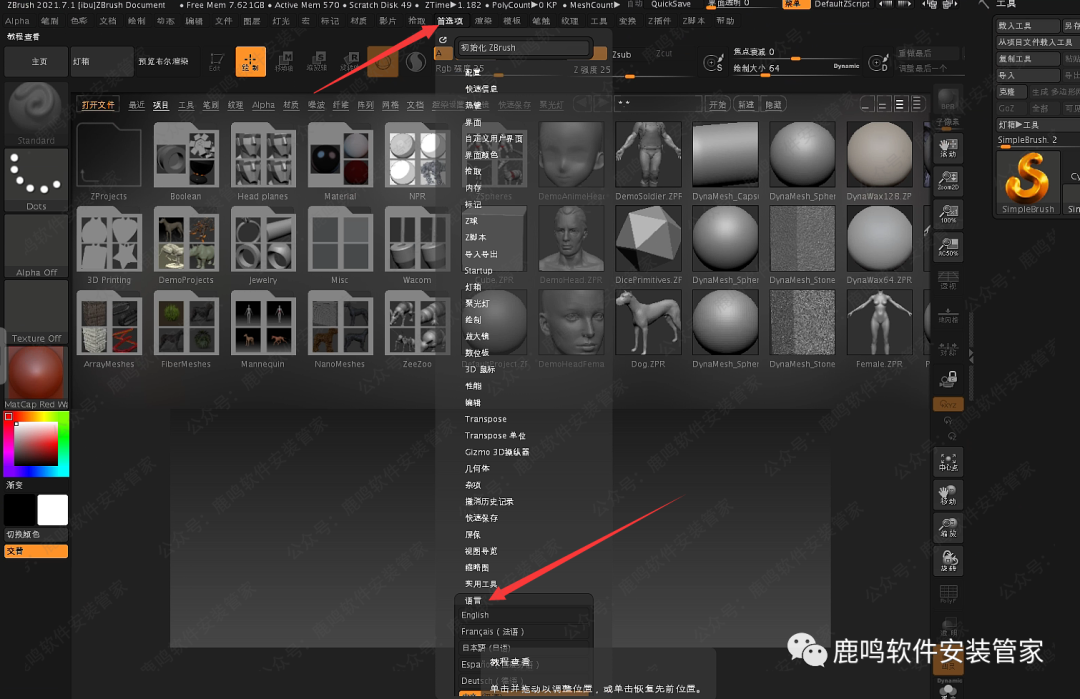Click the BPR render button icon
Screen dimensions: 1080x699
point(946,100)
